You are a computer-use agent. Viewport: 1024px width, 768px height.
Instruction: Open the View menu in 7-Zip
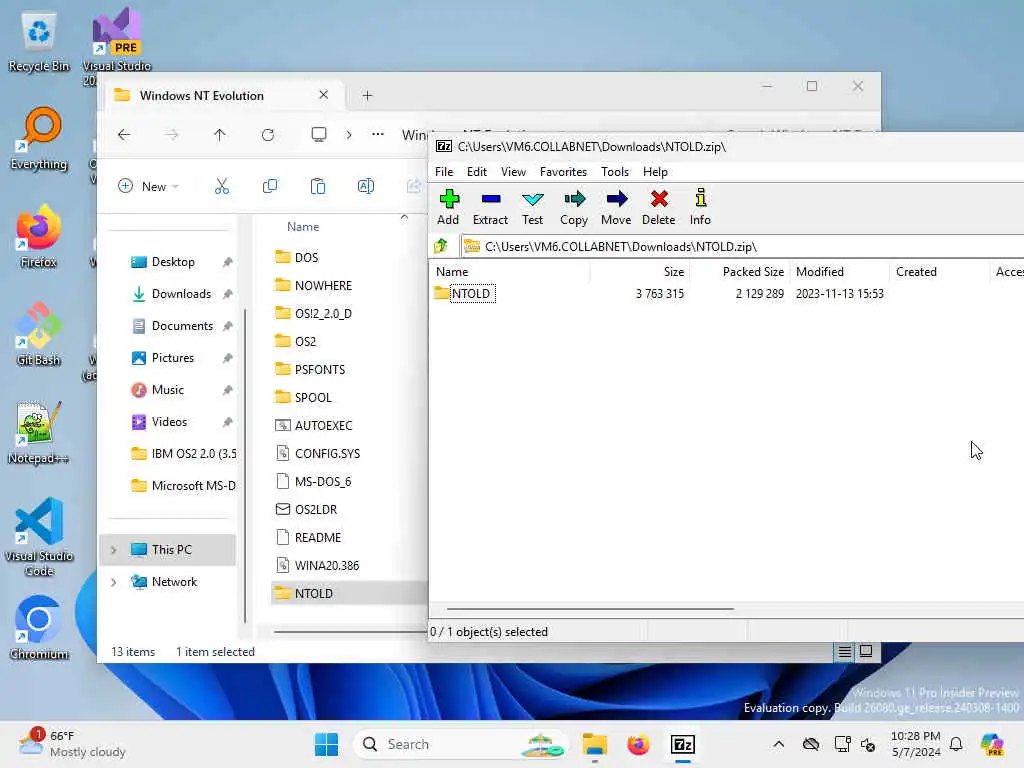click(x=513, y=172)
